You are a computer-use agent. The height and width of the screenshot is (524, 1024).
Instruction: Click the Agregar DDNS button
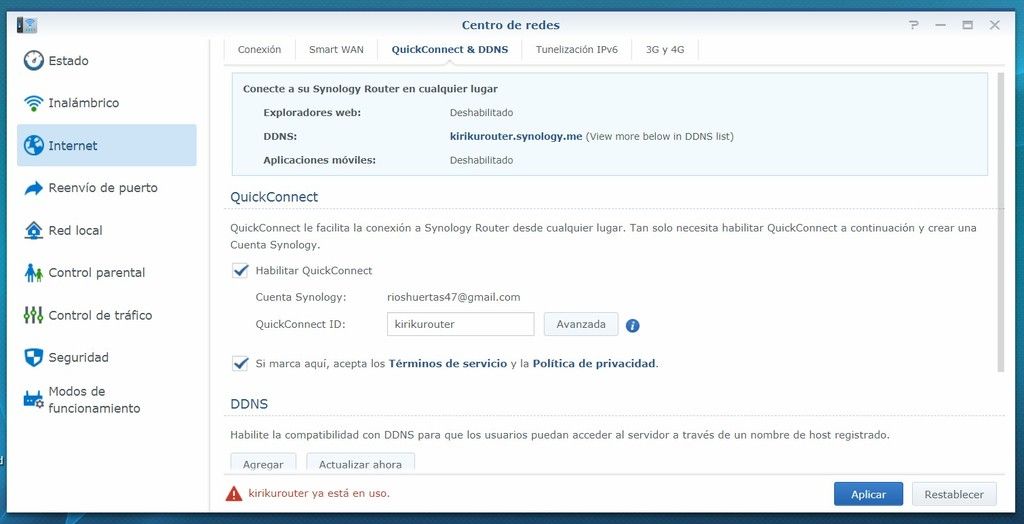pos(263,464)
